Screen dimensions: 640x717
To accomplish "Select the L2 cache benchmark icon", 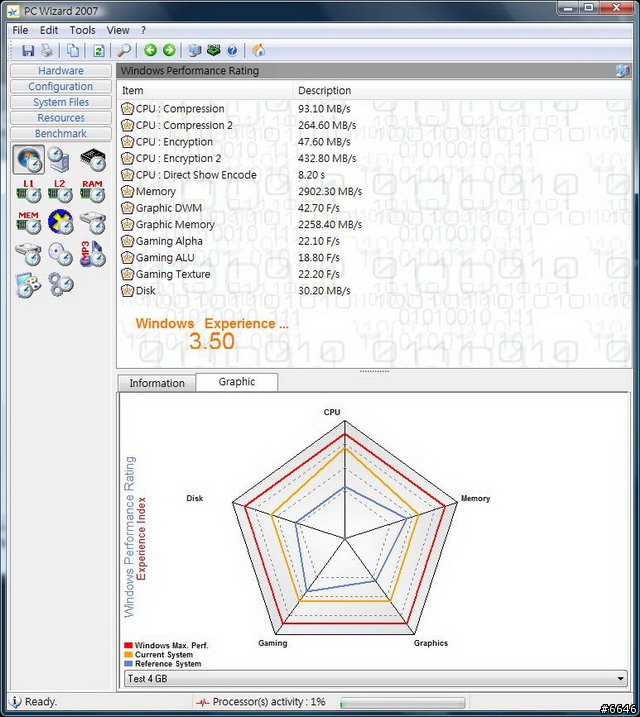I will pos(60,191).
